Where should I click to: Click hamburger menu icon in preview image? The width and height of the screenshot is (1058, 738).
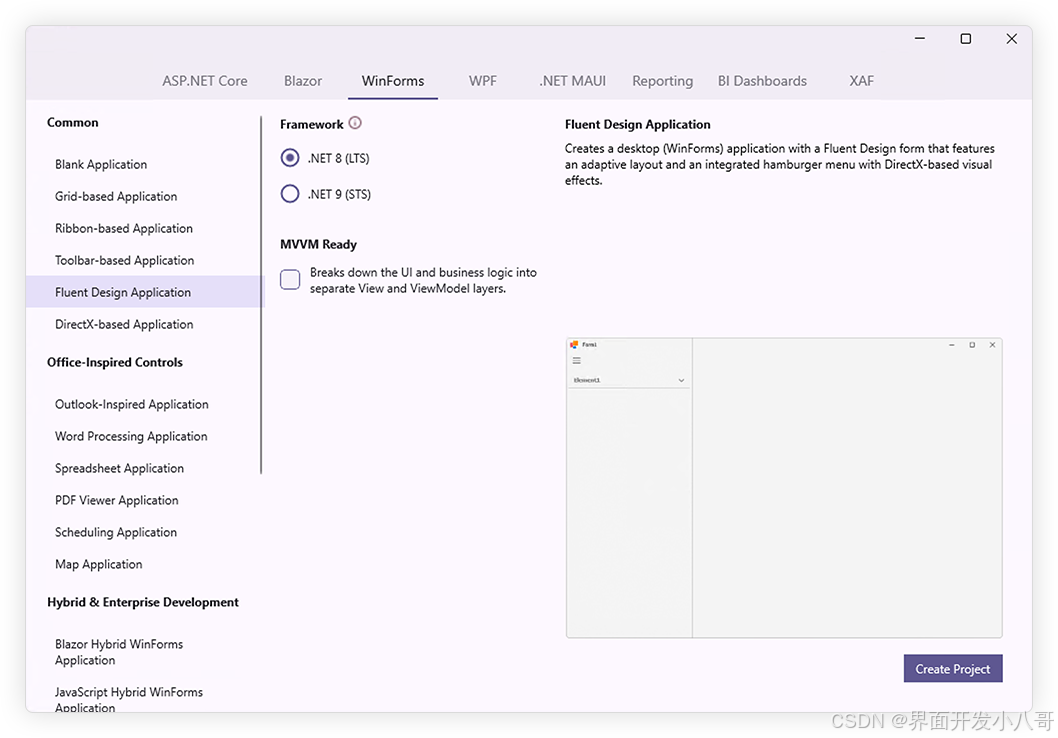(577, 361)
